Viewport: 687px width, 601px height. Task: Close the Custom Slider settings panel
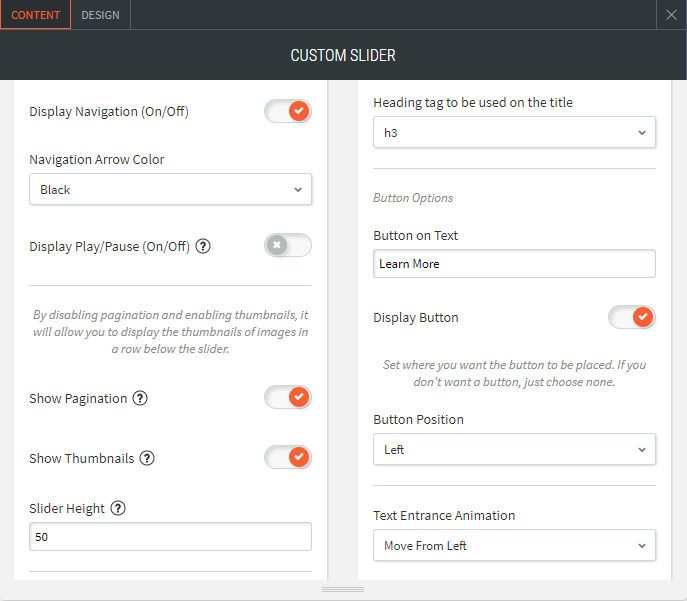coord(672,15)
